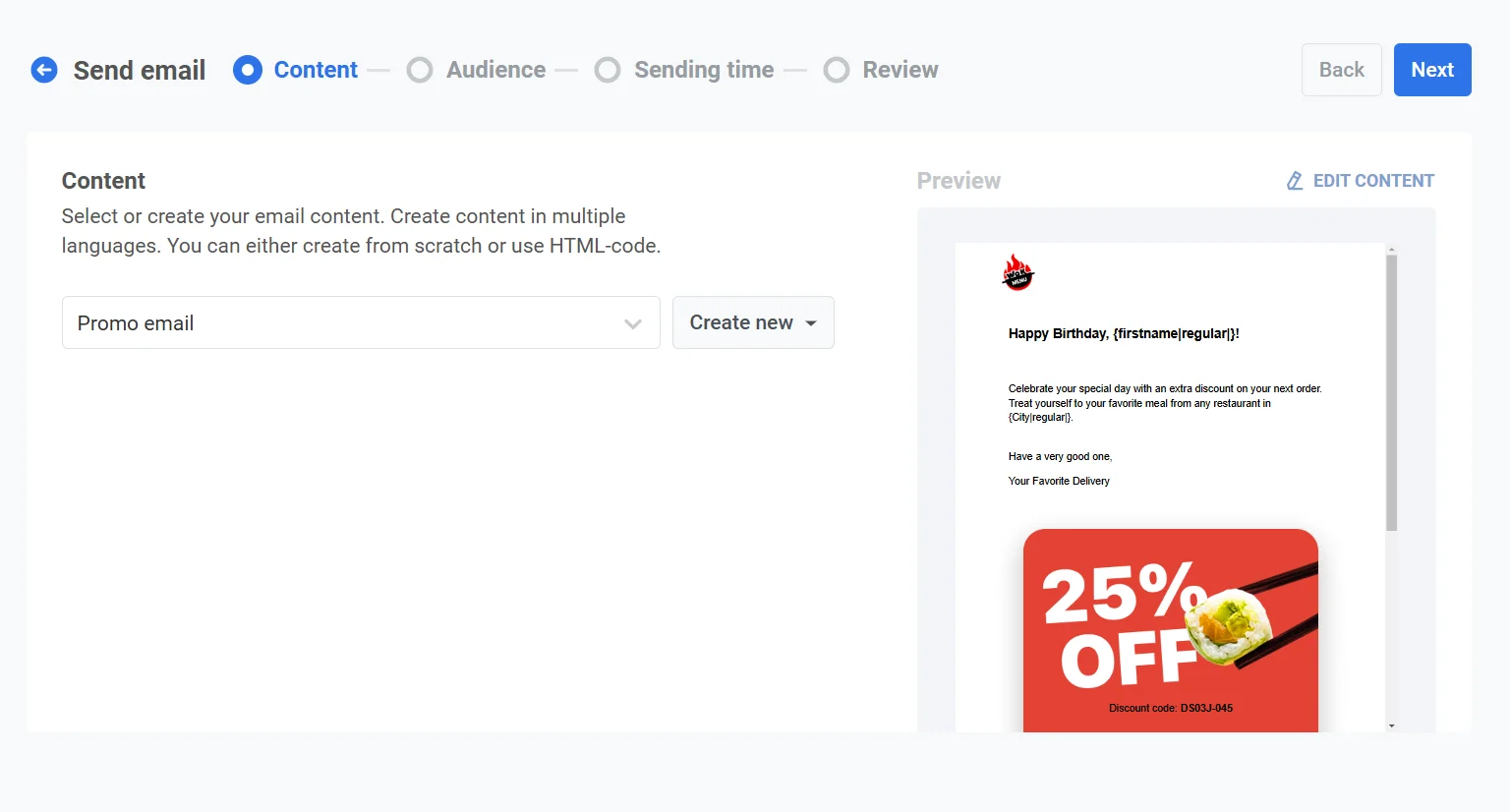1510x812 pixels.
Task: Switch to the Audience step label
Action: pyautogui.click(x=495, y=70)
